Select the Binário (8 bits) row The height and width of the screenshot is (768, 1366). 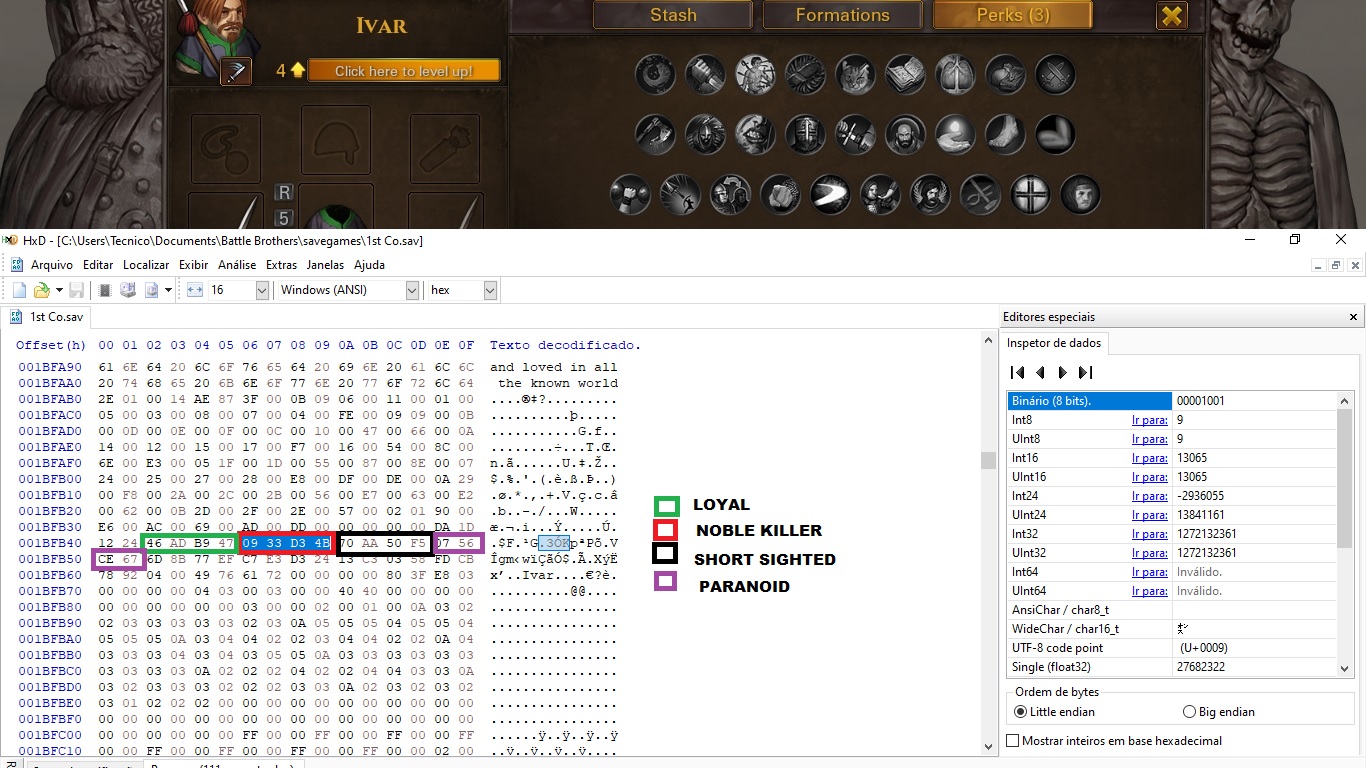pos(1172,401)
